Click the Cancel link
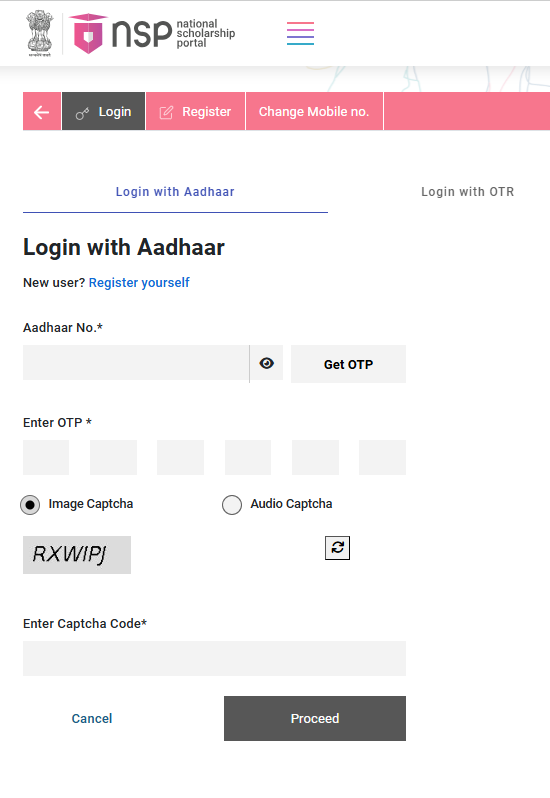The width and height of the screenshot is (550, 798). pyautogui.click(x=92, y=719)
